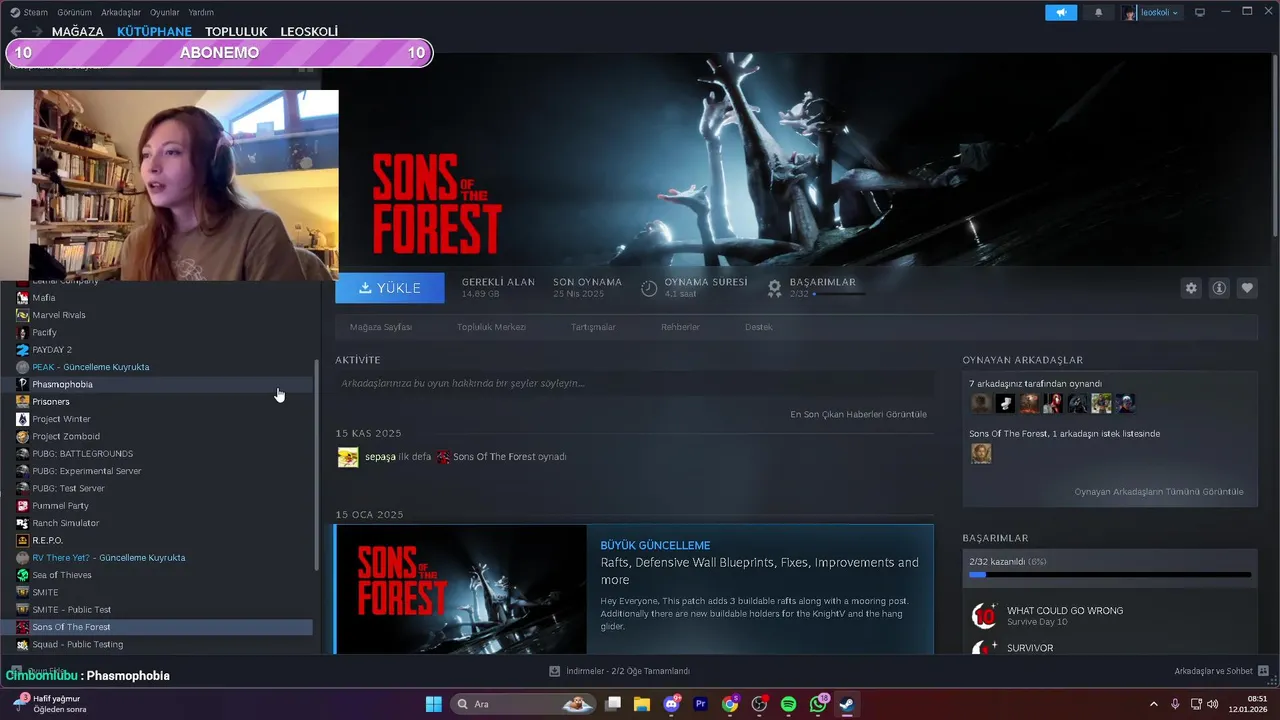Open the game info icon
1280x720 pixels.
[1219, 288]
